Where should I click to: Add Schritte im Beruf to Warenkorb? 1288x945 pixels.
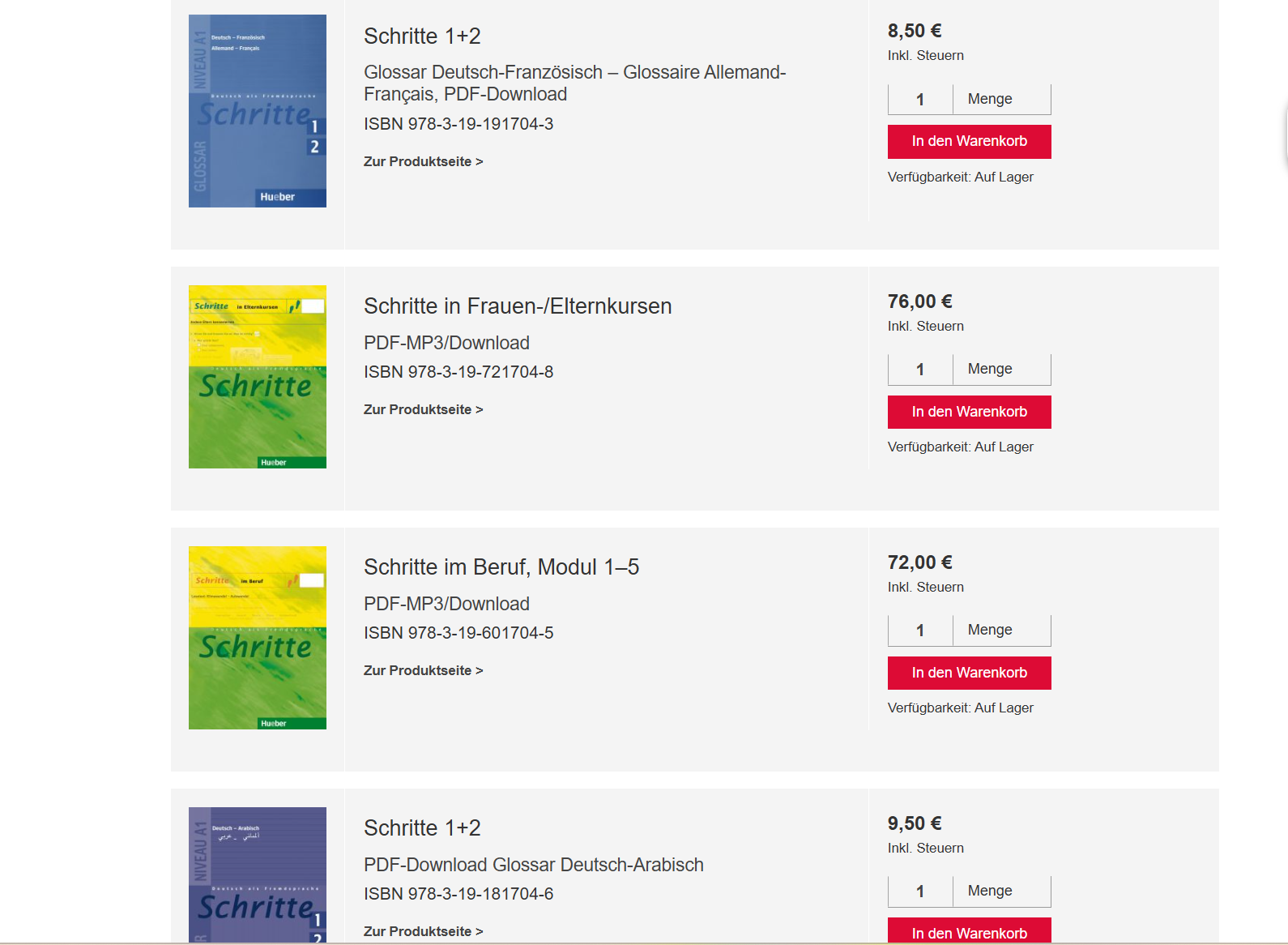[x=970, y=673]
